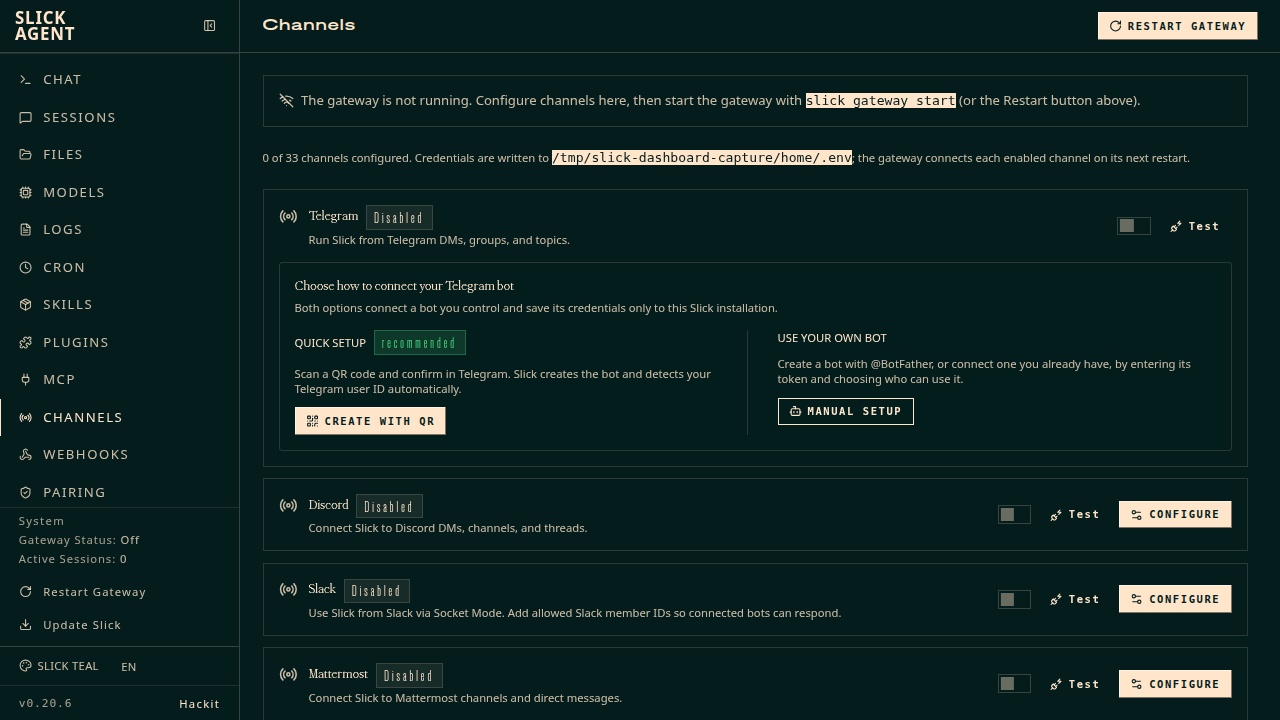Click the Slack channel broadcast icon
Viewport: 1280px width, 720px height.
click(288, 591)
